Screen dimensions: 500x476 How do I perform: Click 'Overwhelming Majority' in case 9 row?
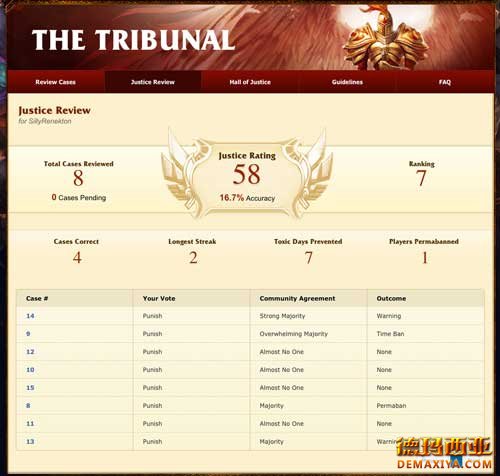(294, 334)
